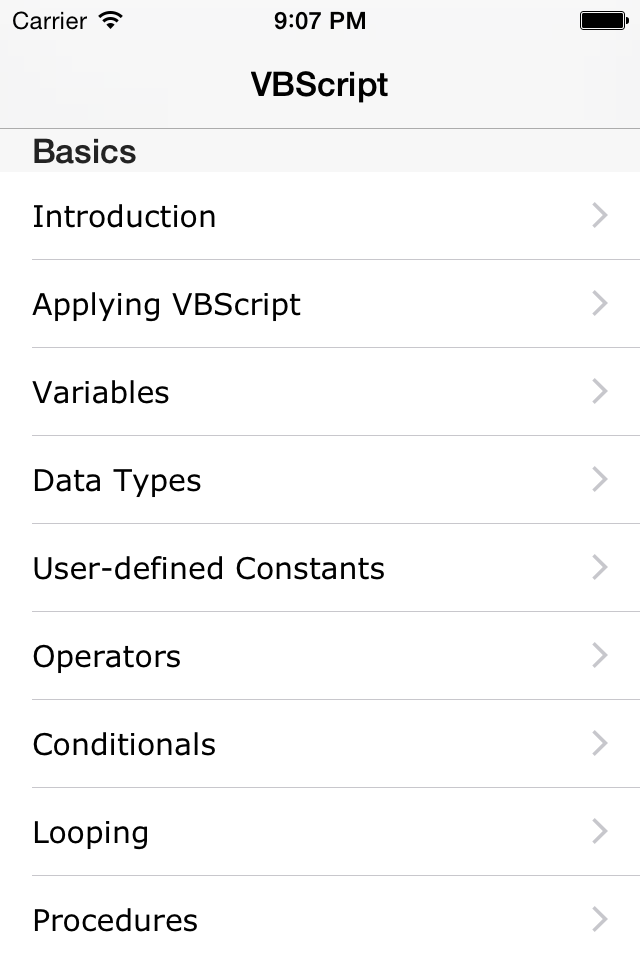Image resolution: width=640 pixels, height=960 pixels.
Task: Tap the clock showing 9:07 PM
Action: (x=320, y=20)
